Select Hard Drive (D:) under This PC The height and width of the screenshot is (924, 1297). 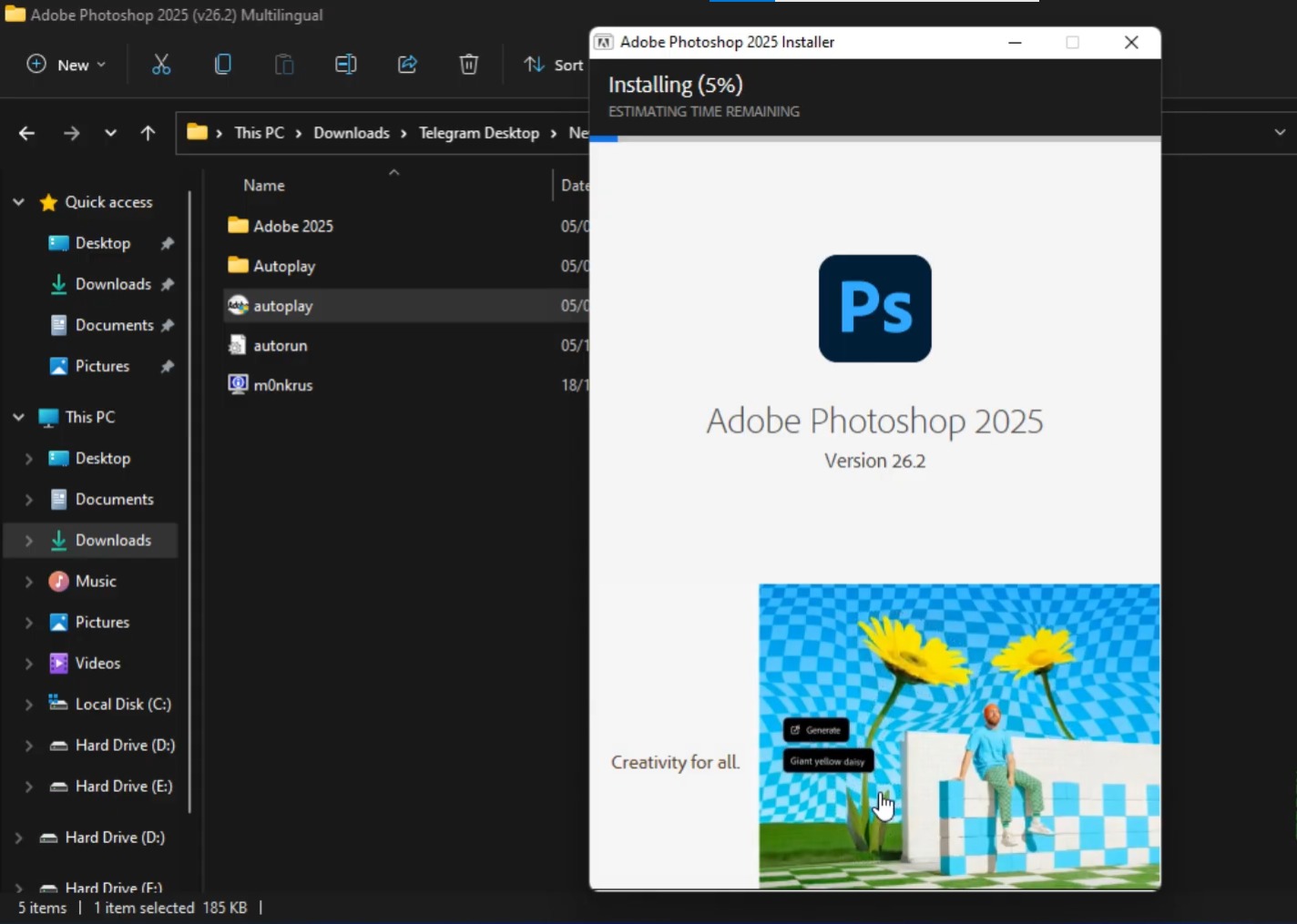(125, 746)
